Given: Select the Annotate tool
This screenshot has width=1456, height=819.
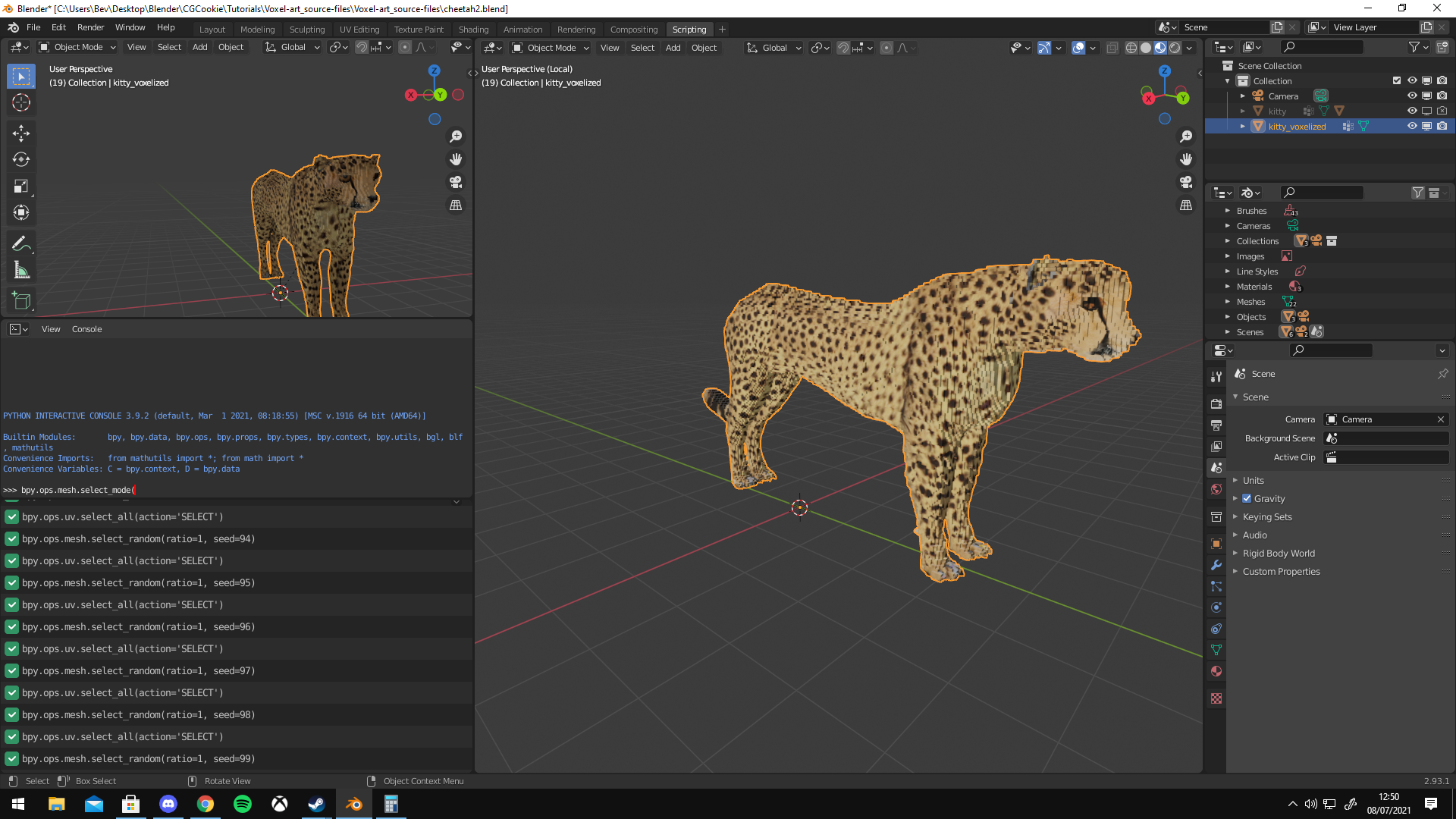Looking at the screenshot, I should coord(21,243).
